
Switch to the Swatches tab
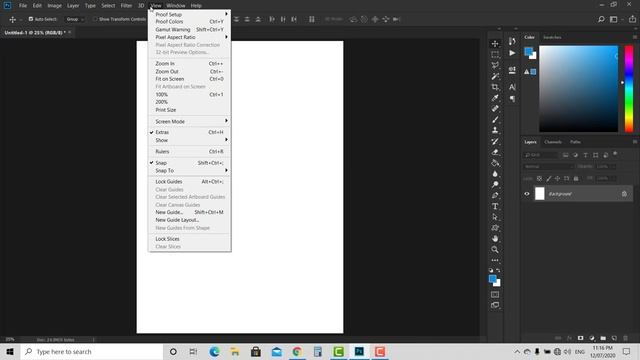pos(552,37)
